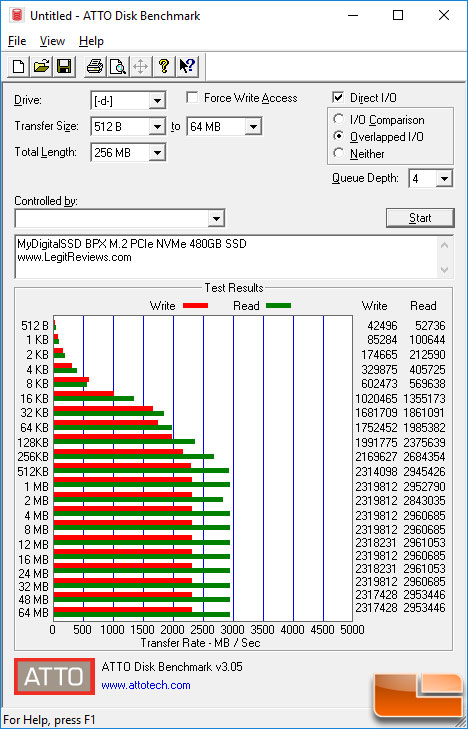Choose the Neither radio option
Screen dimensions: 468x729
coord(338,153)
